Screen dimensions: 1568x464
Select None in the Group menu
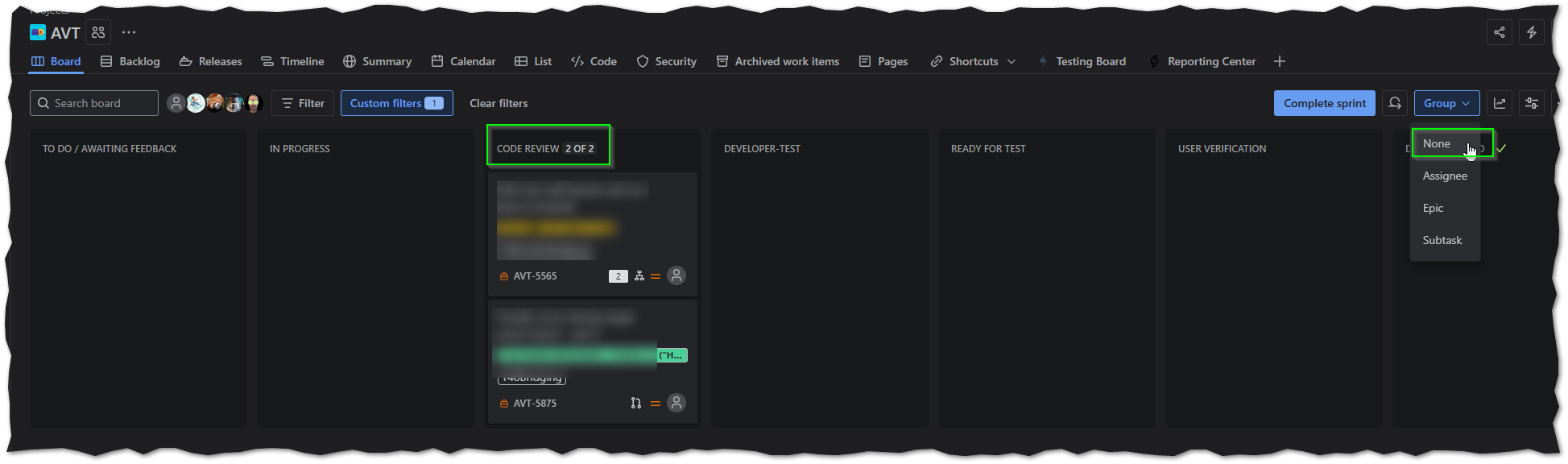(x=1446, y=143)
